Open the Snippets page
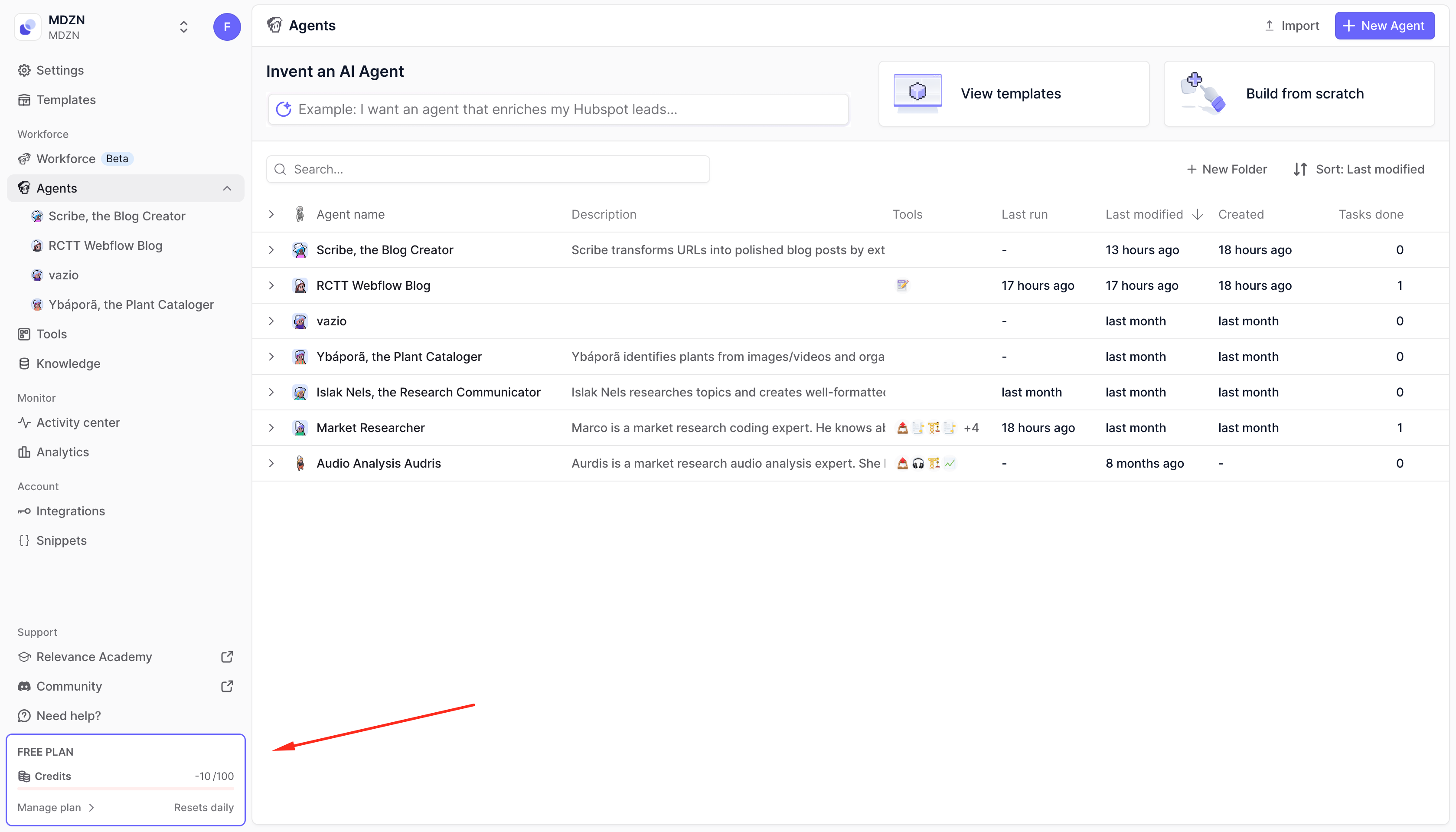 125,540
